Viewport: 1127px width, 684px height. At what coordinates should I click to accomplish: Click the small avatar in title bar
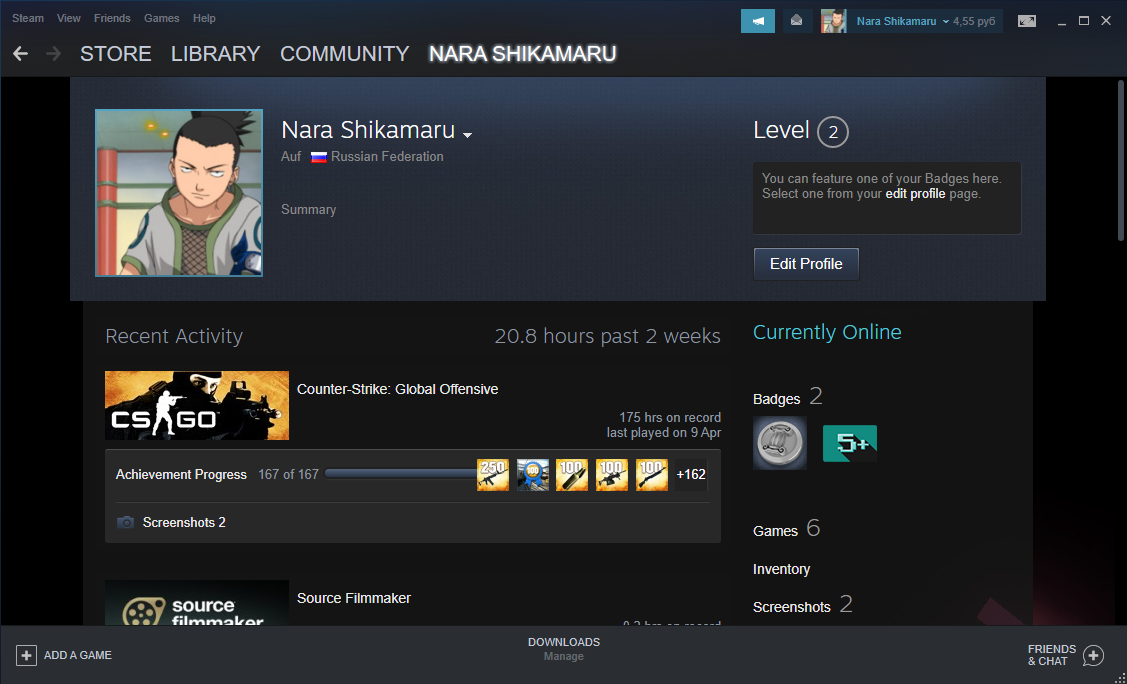click(834, 21)
